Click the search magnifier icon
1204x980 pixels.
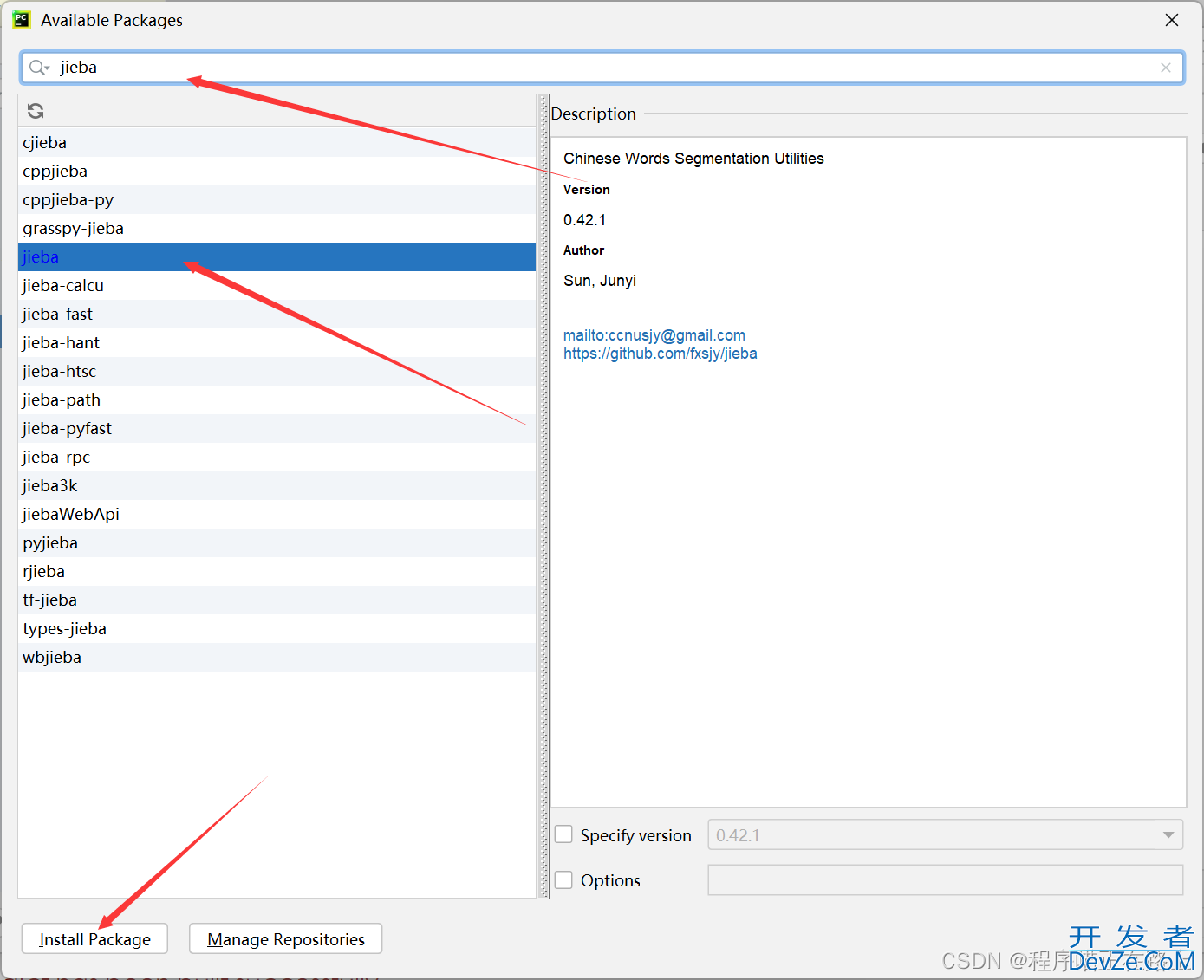pyautogui.click(x=39, y=68)
